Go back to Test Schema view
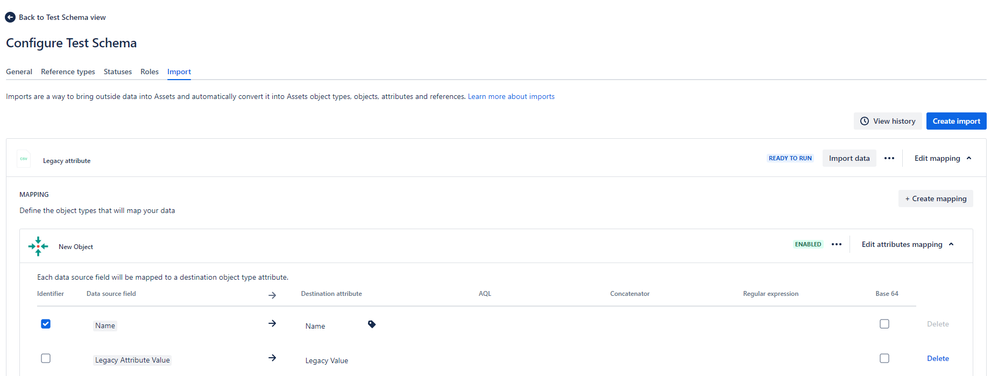The width and height of the screenshot is (998, 376). click(x=56, y=18)
